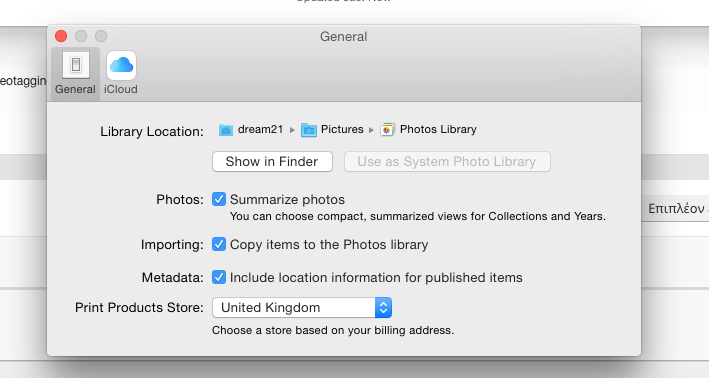Click the 'Print Products Store:' label
This screenshot has width=709, height=378.
tap(139, 307)
